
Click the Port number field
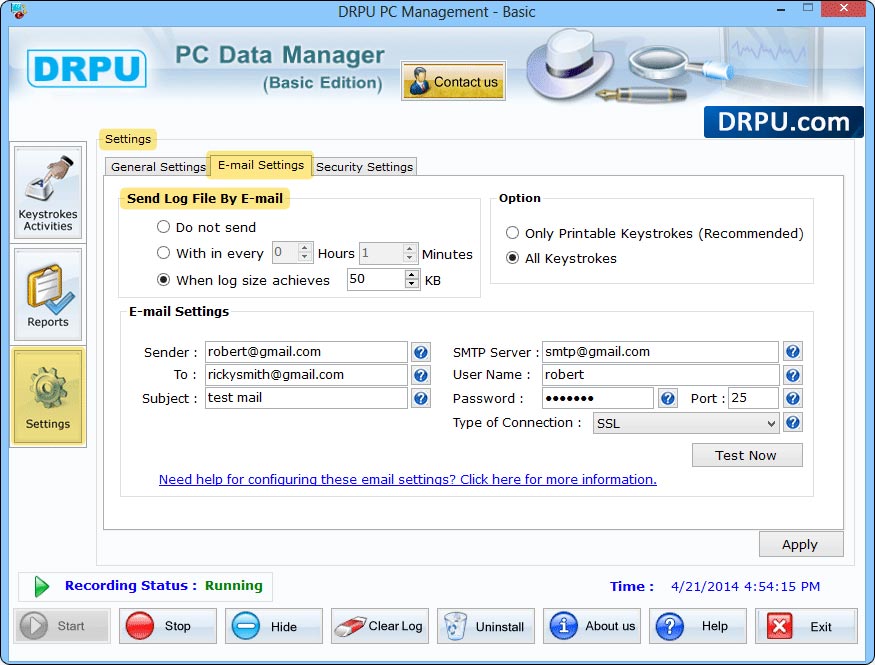pyautogui.click(x=753, y=398)
